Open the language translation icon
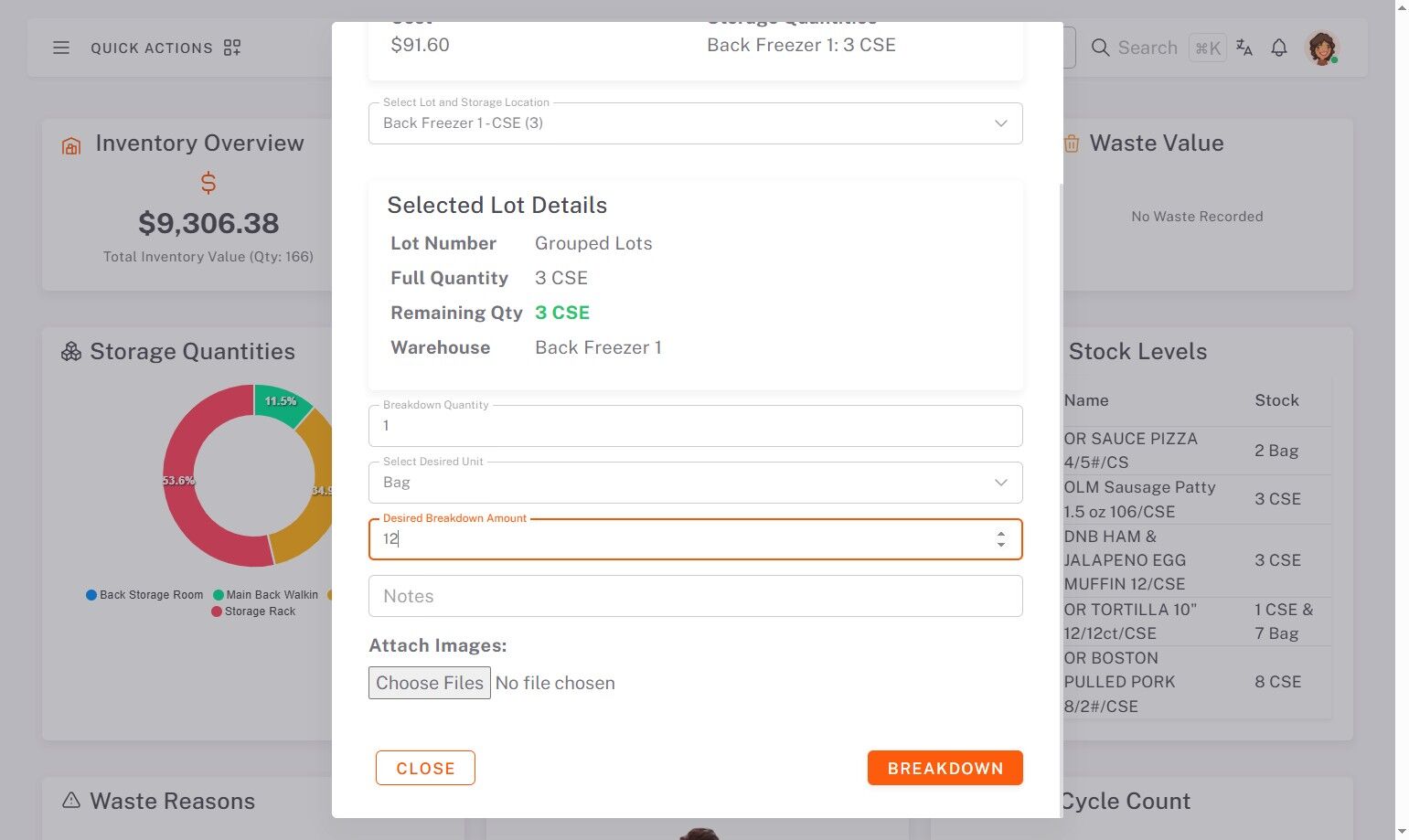1409x840 pixels. (1244, 48)
